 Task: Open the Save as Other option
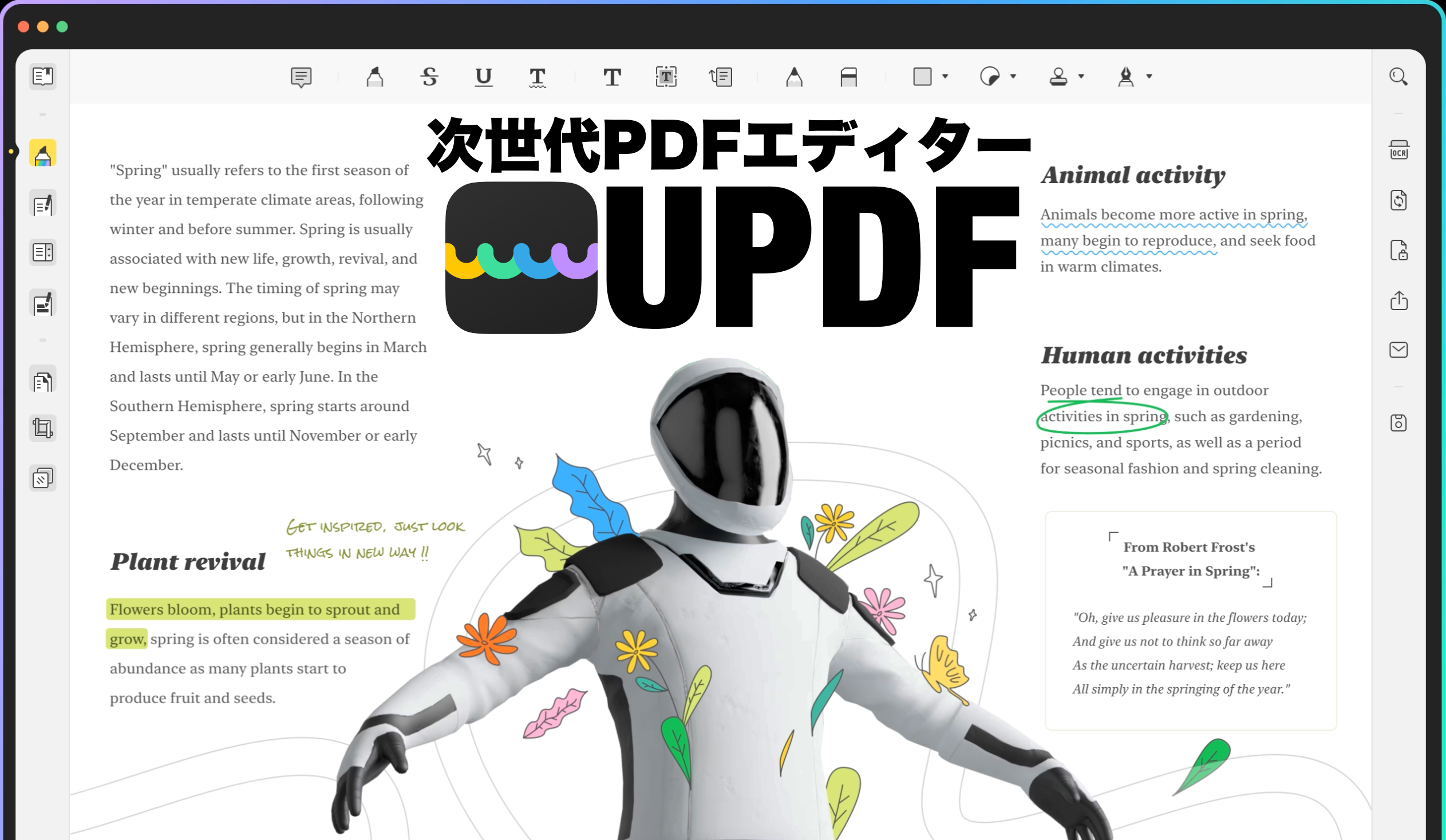(x=1399, y=423)
